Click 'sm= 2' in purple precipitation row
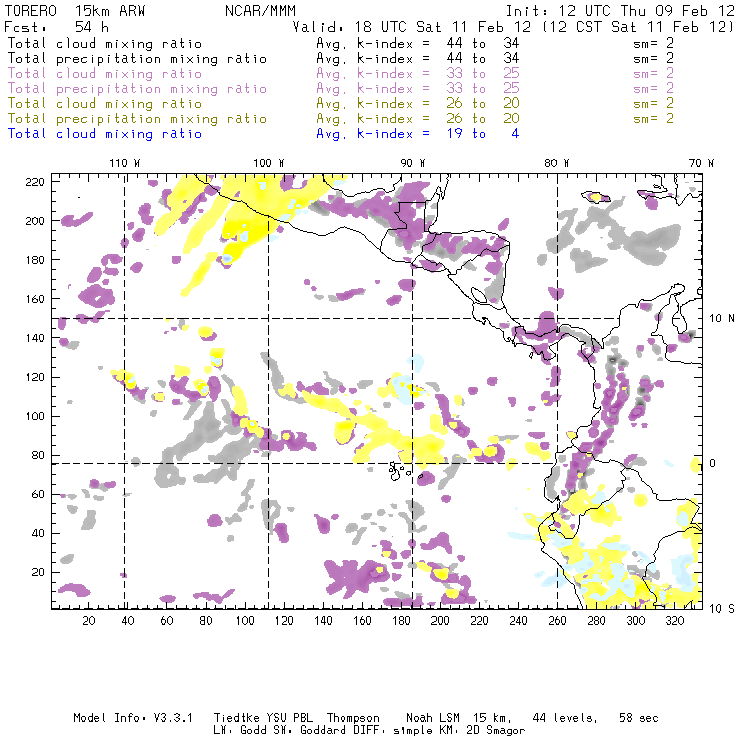740x740 pixels. tap(654, 89)
